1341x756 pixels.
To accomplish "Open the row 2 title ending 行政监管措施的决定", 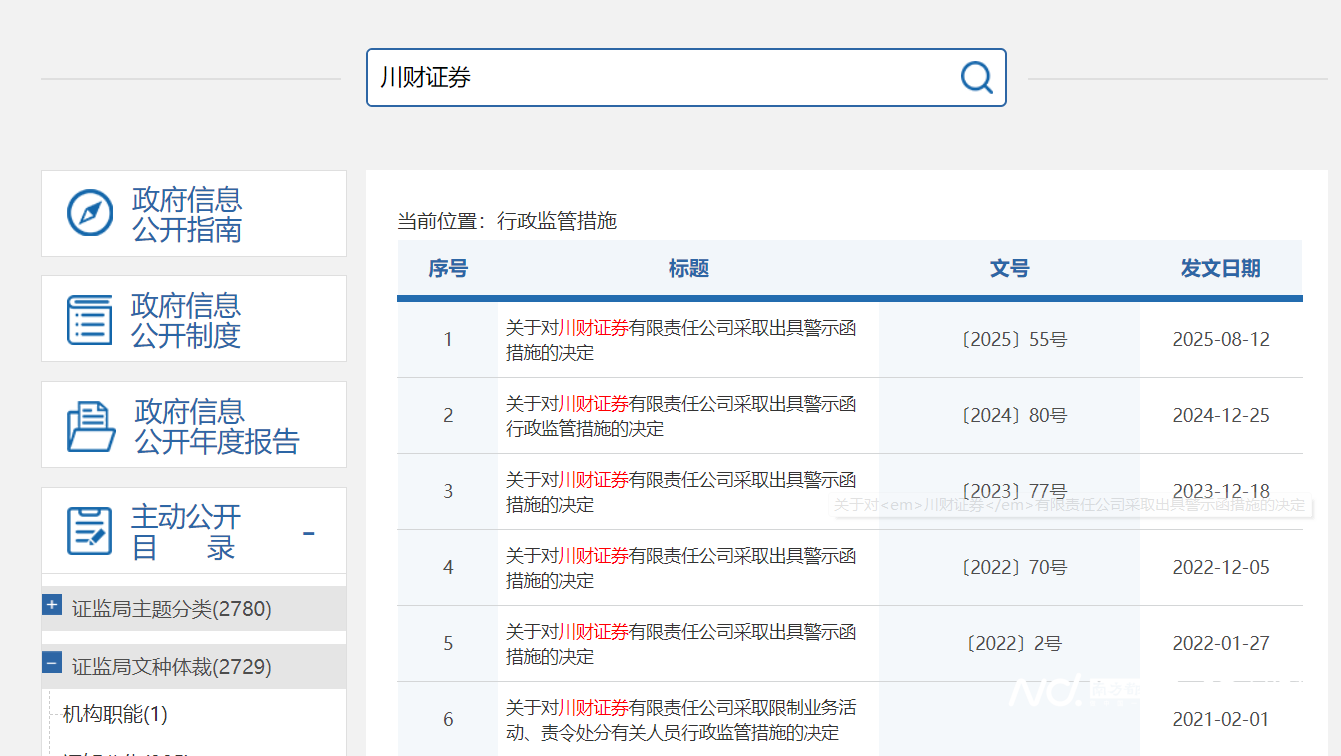I will pos(681,416).
